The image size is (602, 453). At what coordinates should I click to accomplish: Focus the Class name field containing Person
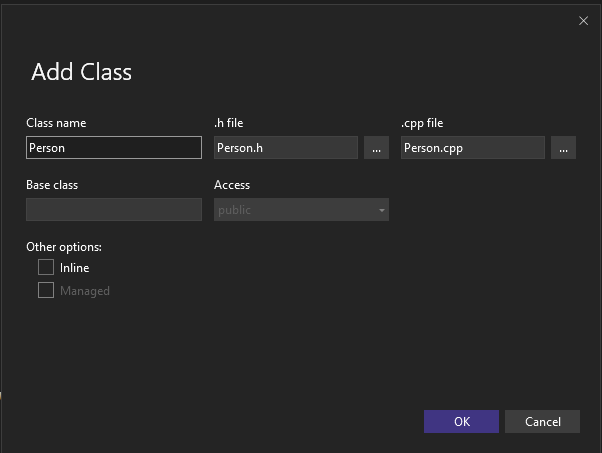coord(113,148)
